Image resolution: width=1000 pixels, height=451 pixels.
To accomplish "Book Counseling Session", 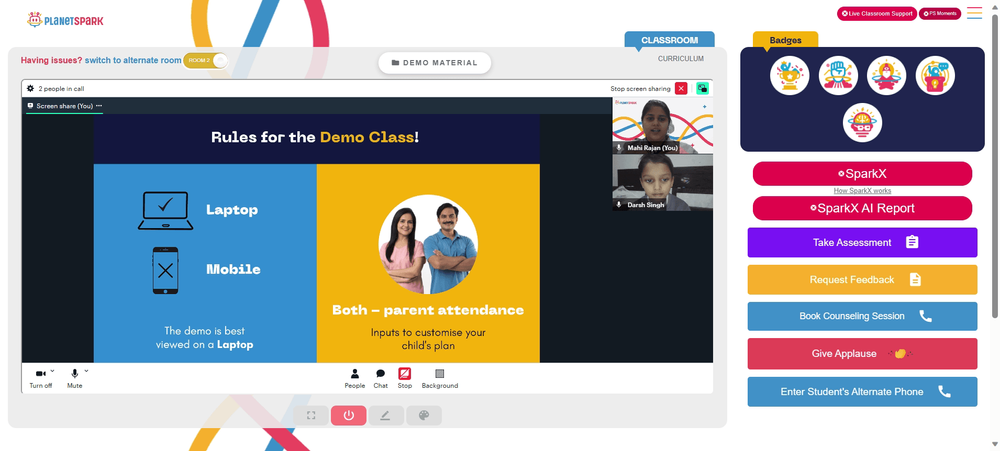I will [x=862, y=316].
